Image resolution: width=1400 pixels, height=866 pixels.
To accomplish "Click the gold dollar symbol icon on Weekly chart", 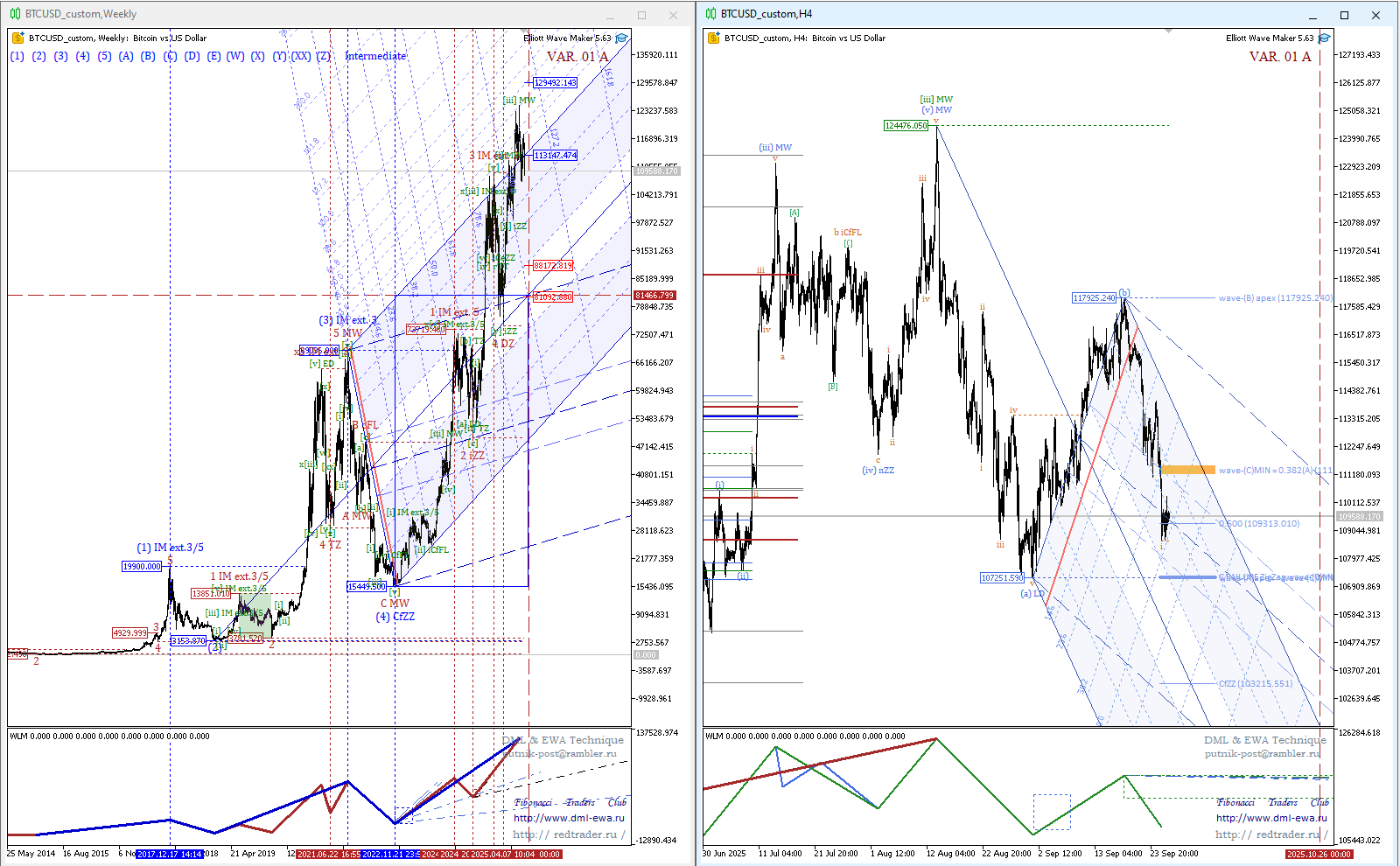I will (x=17, y=38).
